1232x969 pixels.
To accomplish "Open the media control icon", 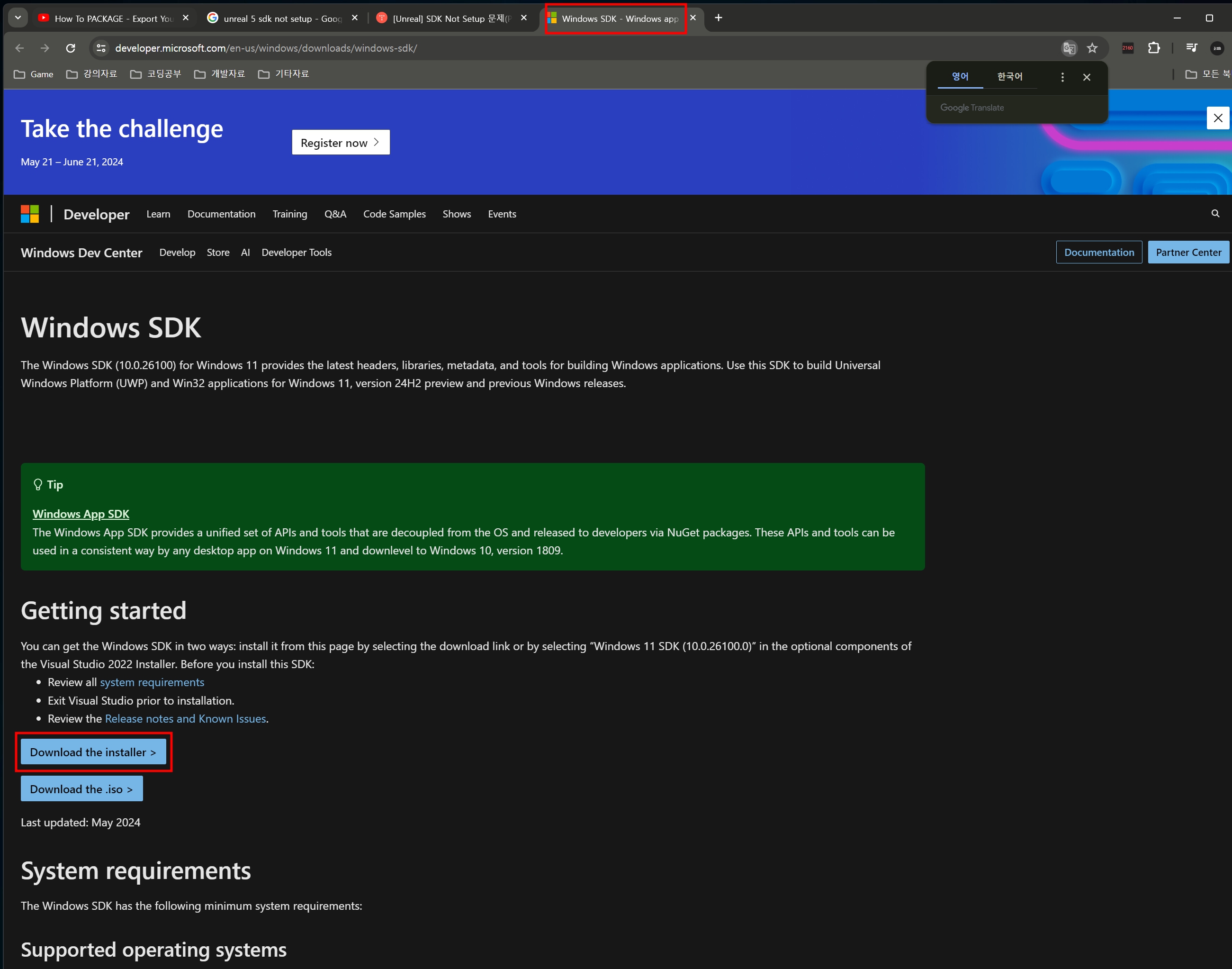I will pos(1191,48).
